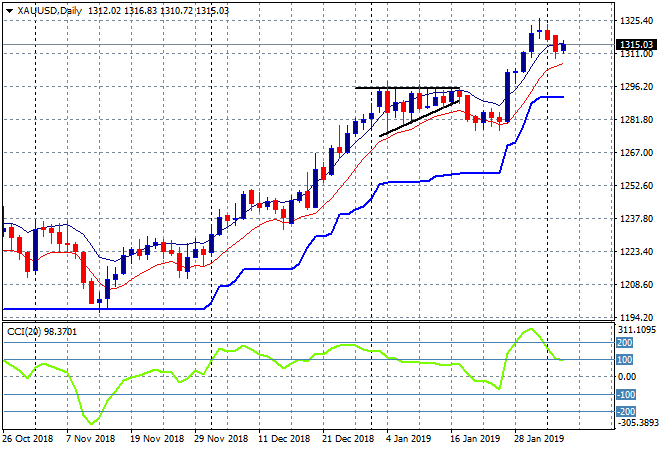Image resolution: width=660 pixels, height=450 pixels.
Task: Select the black horizontal resistance line near 1296
Action: click(x=407, y=88)
